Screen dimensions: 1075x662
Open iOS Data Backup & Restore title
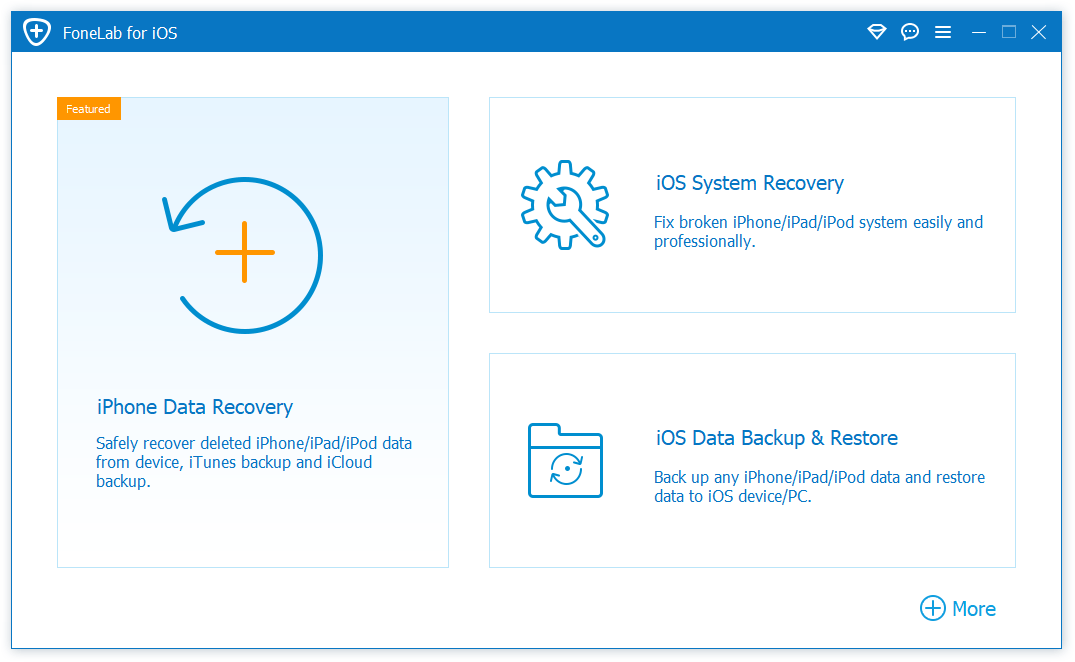pos(777,438)
